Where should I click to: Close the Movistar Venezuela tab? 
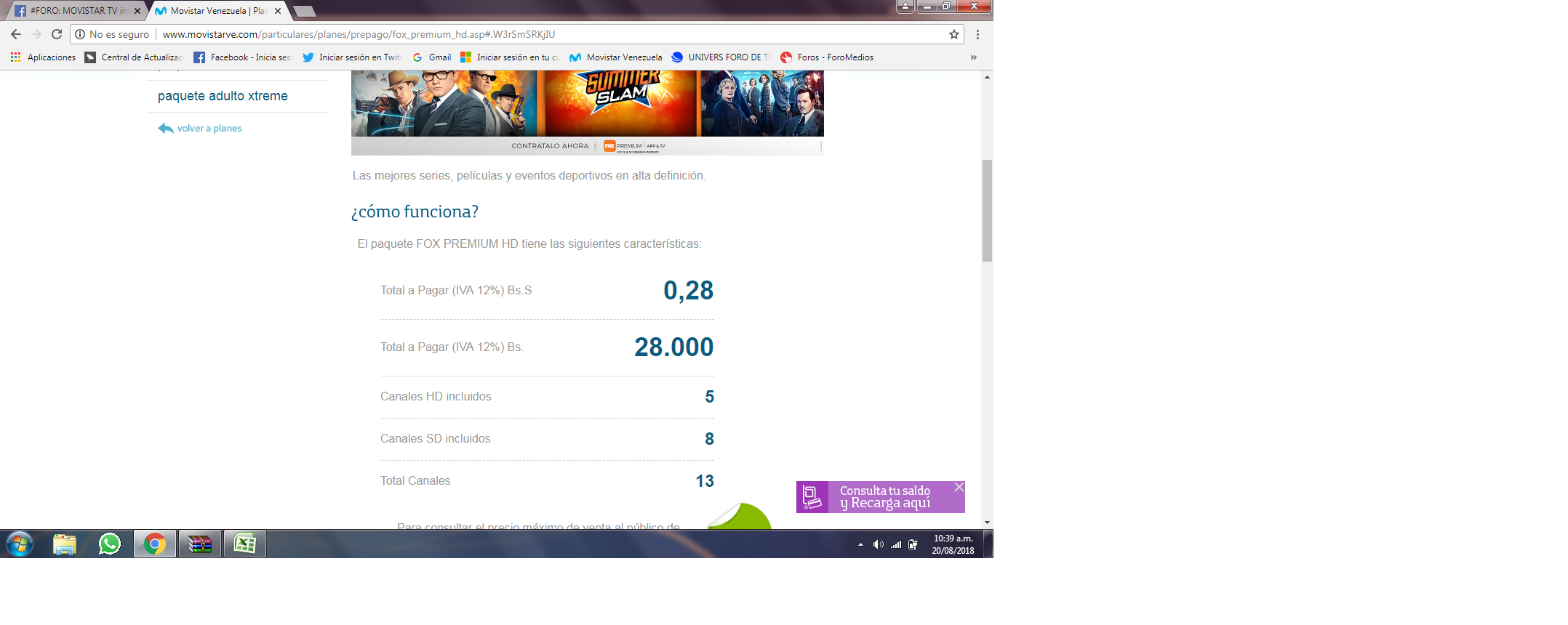click(x=278, y=11)
